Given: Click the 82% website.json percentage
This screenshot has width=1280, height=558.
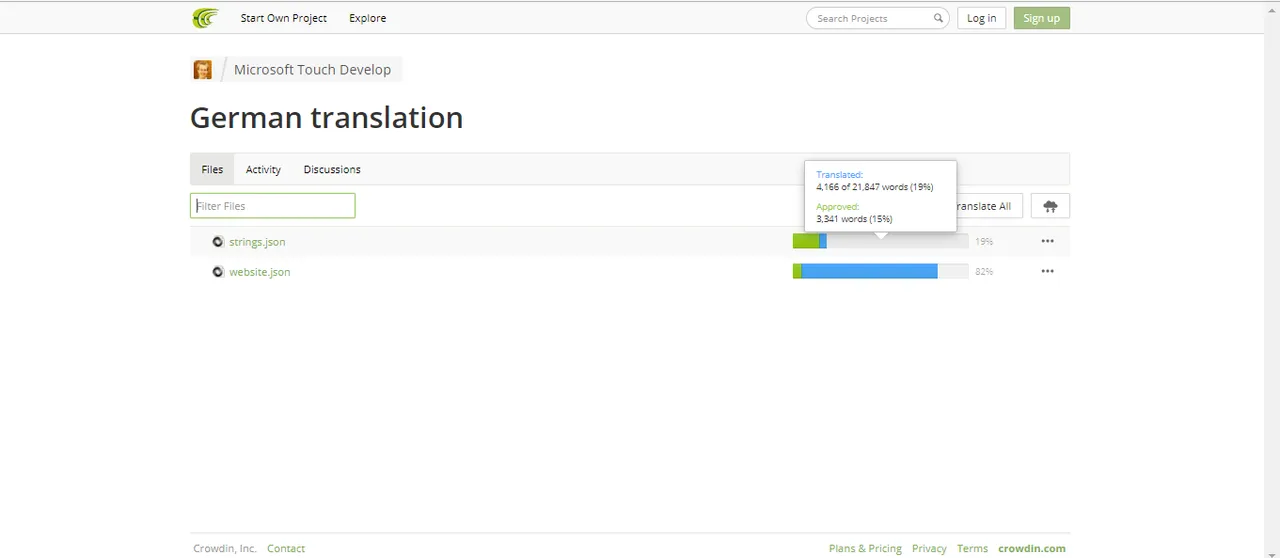Looking at the screenshot, I should coord(984,272).
